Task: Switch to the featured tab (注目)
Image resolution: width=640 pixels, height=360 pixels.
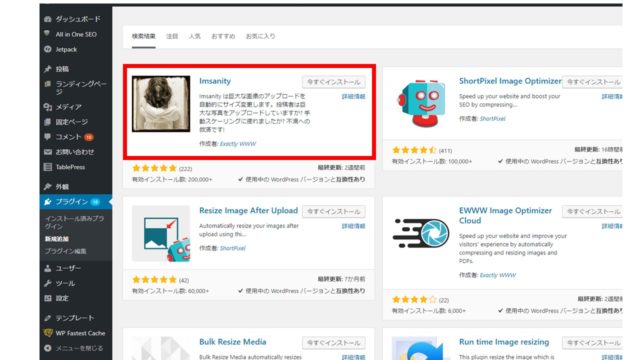Action: click(172, 36)
